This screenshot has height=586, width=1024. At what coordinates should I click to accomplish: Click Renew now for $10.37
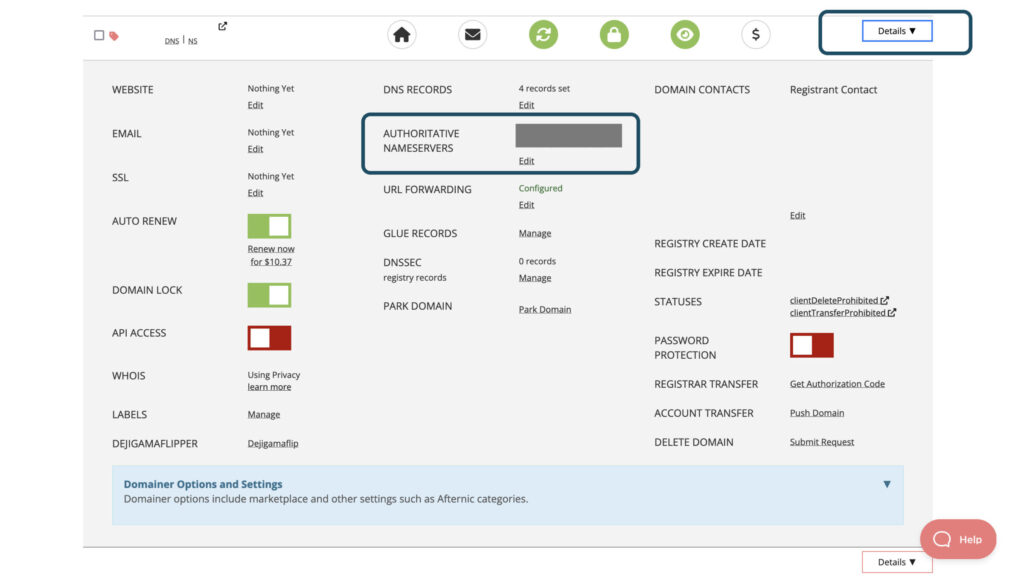click(x=271, y=255)
